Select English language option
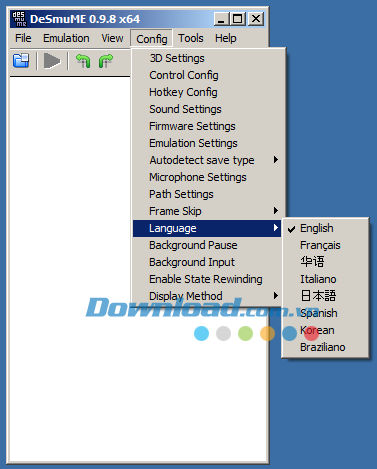The width and height of the screenshot is (377, 469). click(325, 228)
